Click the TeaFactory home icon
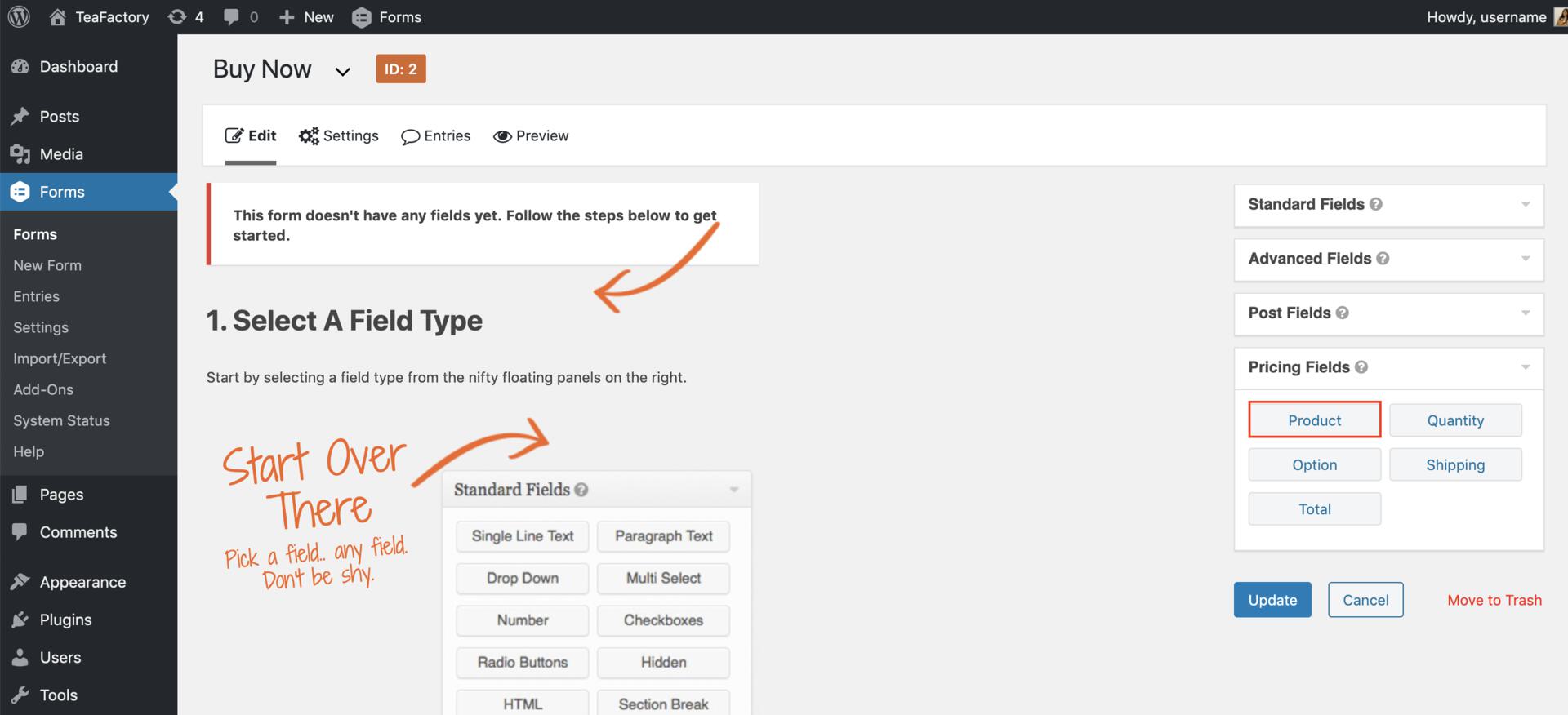The image size is (1568, 715). (x=57, y=16)
